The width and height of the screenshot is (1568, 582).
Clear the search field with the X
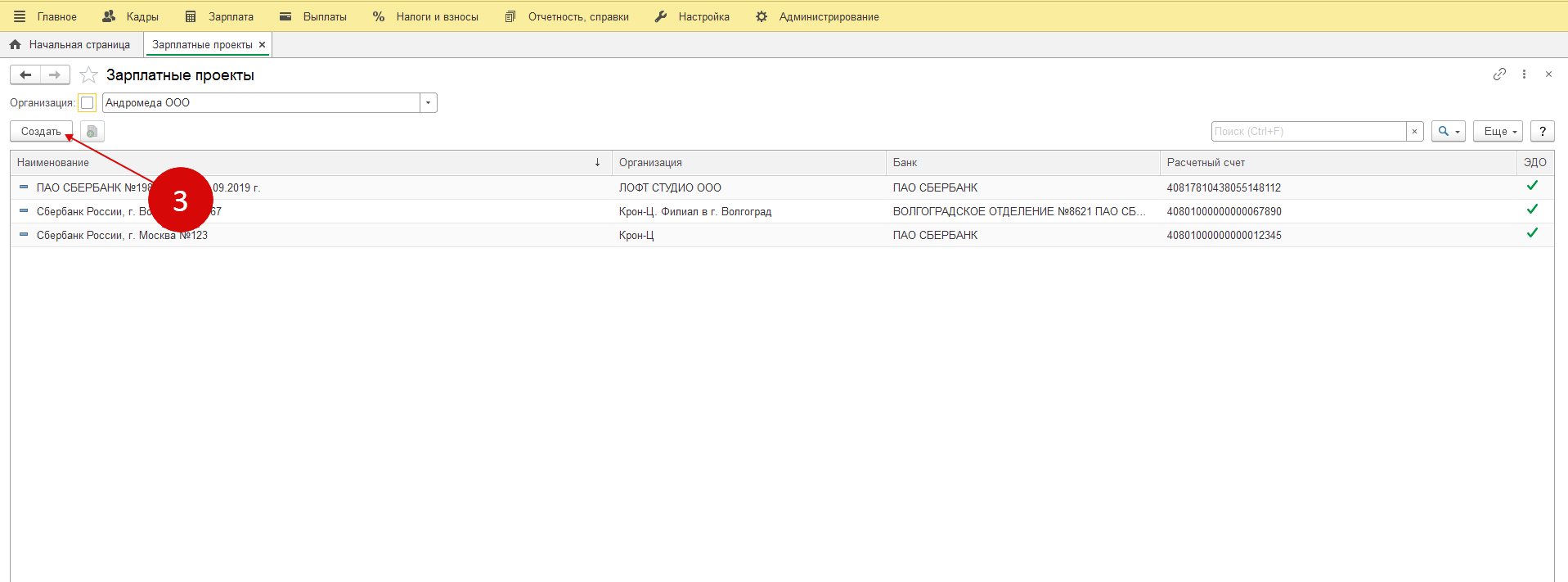(1414, 132)
